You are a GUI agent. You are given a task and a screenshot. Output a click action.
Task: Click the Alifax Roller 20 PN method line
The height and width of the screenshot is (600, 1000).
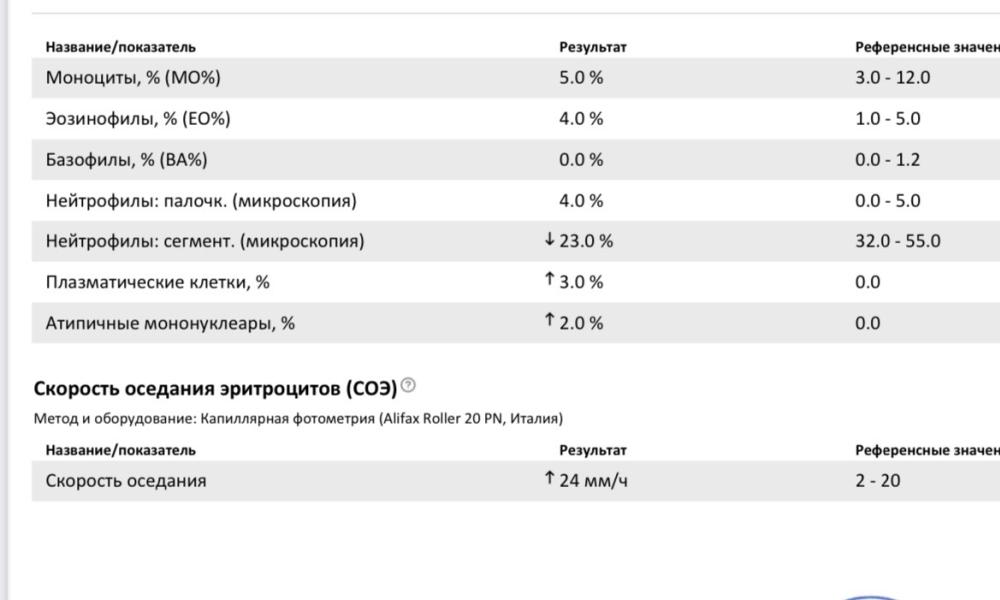[x=298, y=419]
